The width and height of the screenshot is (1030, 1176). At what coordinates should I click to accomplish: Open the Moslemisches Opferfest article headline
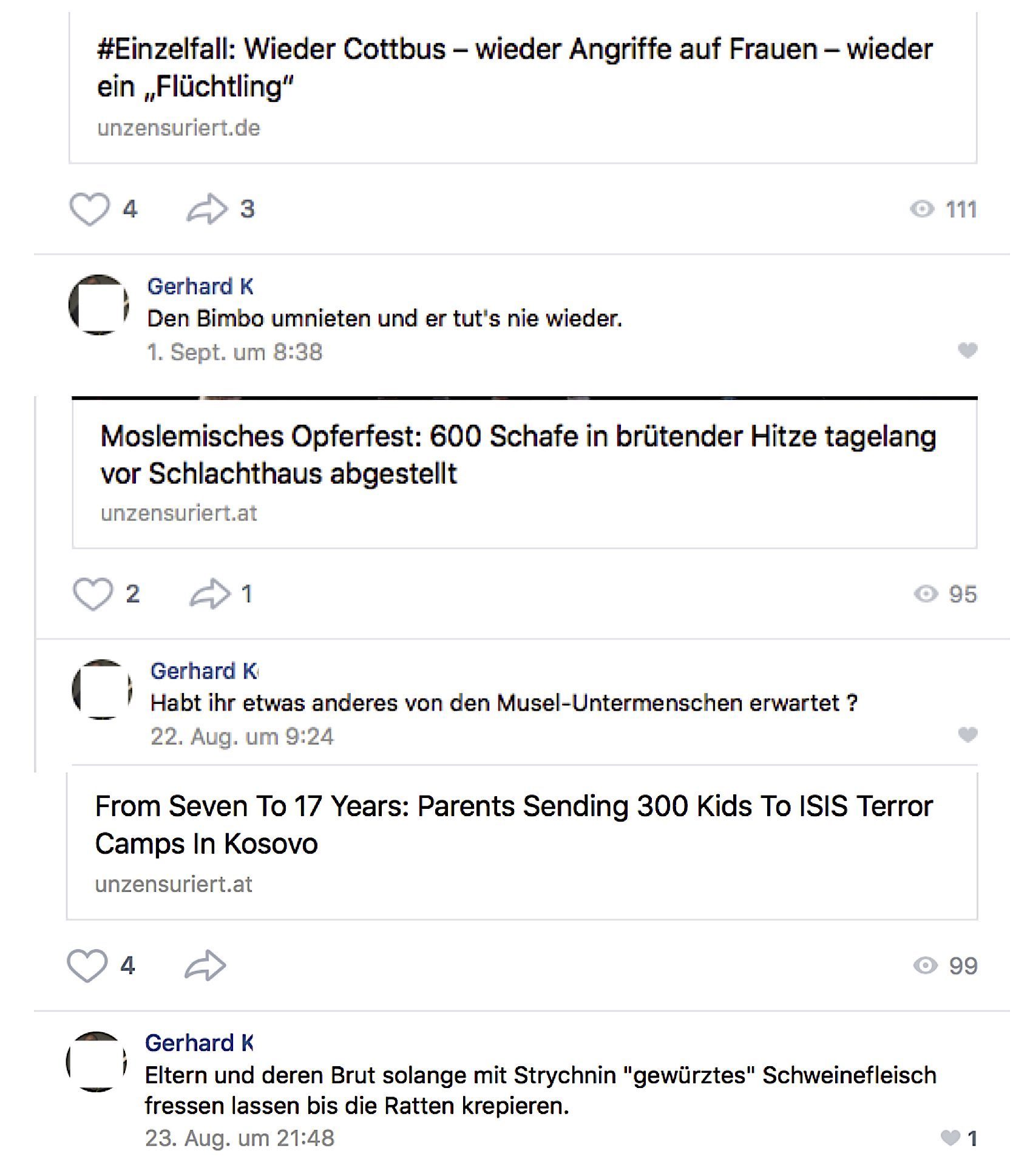click(518, 455)
